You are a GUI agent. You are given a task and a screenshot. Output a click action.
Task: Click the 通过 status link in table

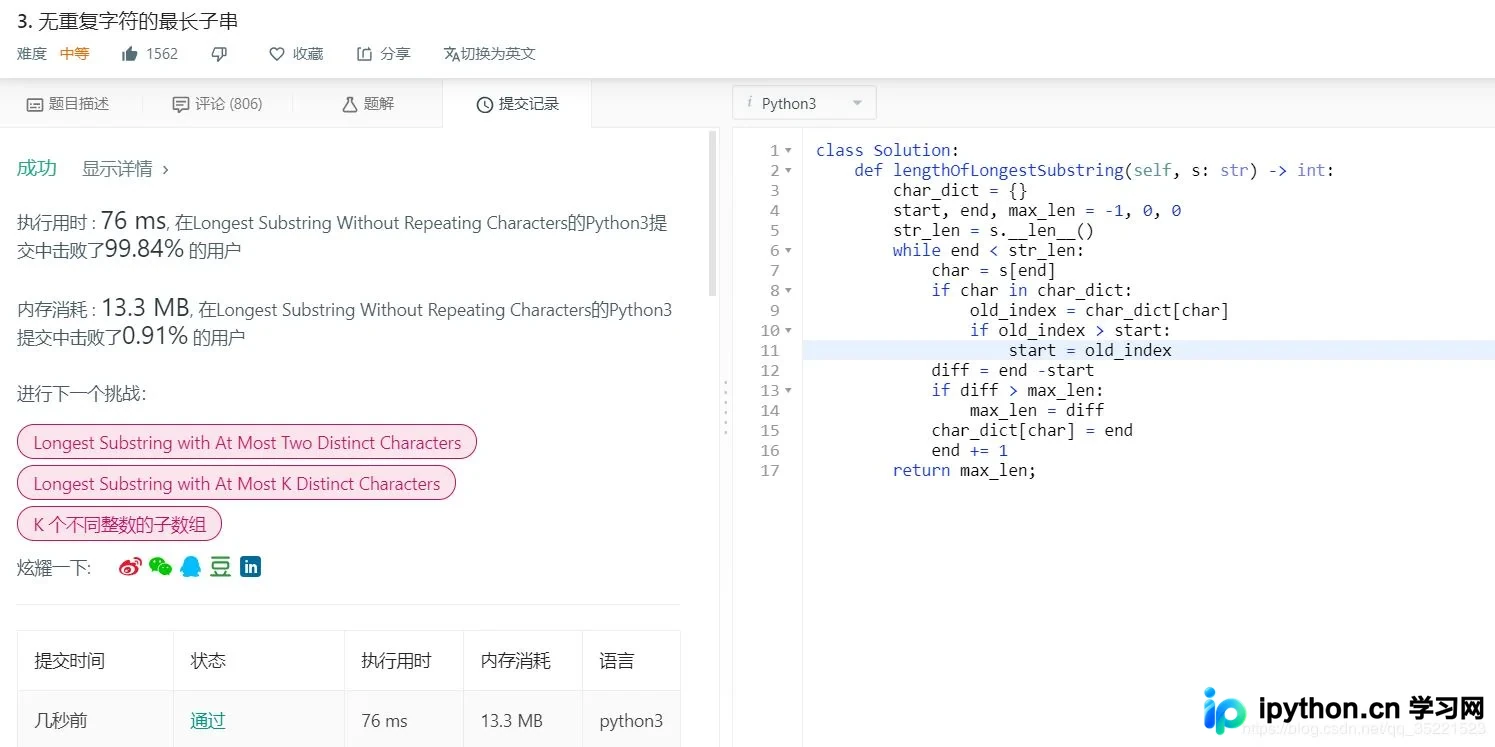(x=208, y=721)
